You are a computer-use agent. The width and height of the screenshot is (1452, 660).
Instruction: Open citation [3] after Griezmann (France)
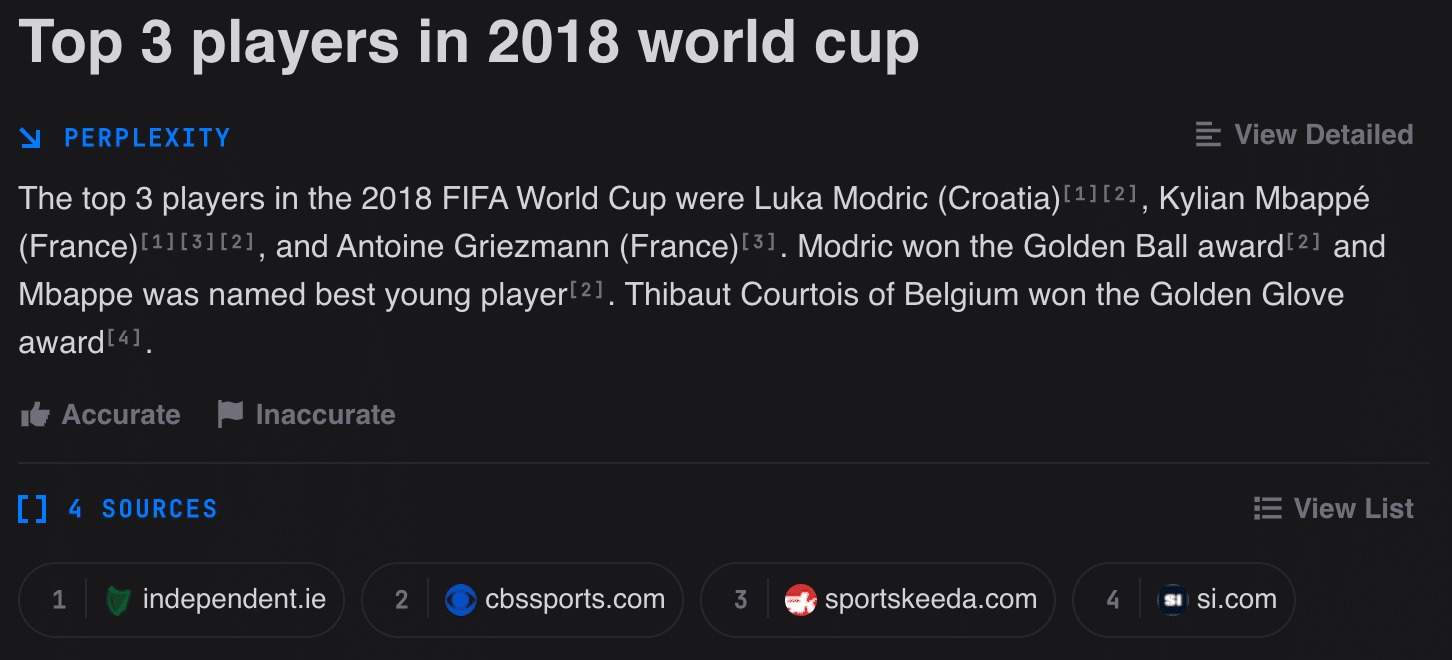pyautogui.click(x=759, y=240)
